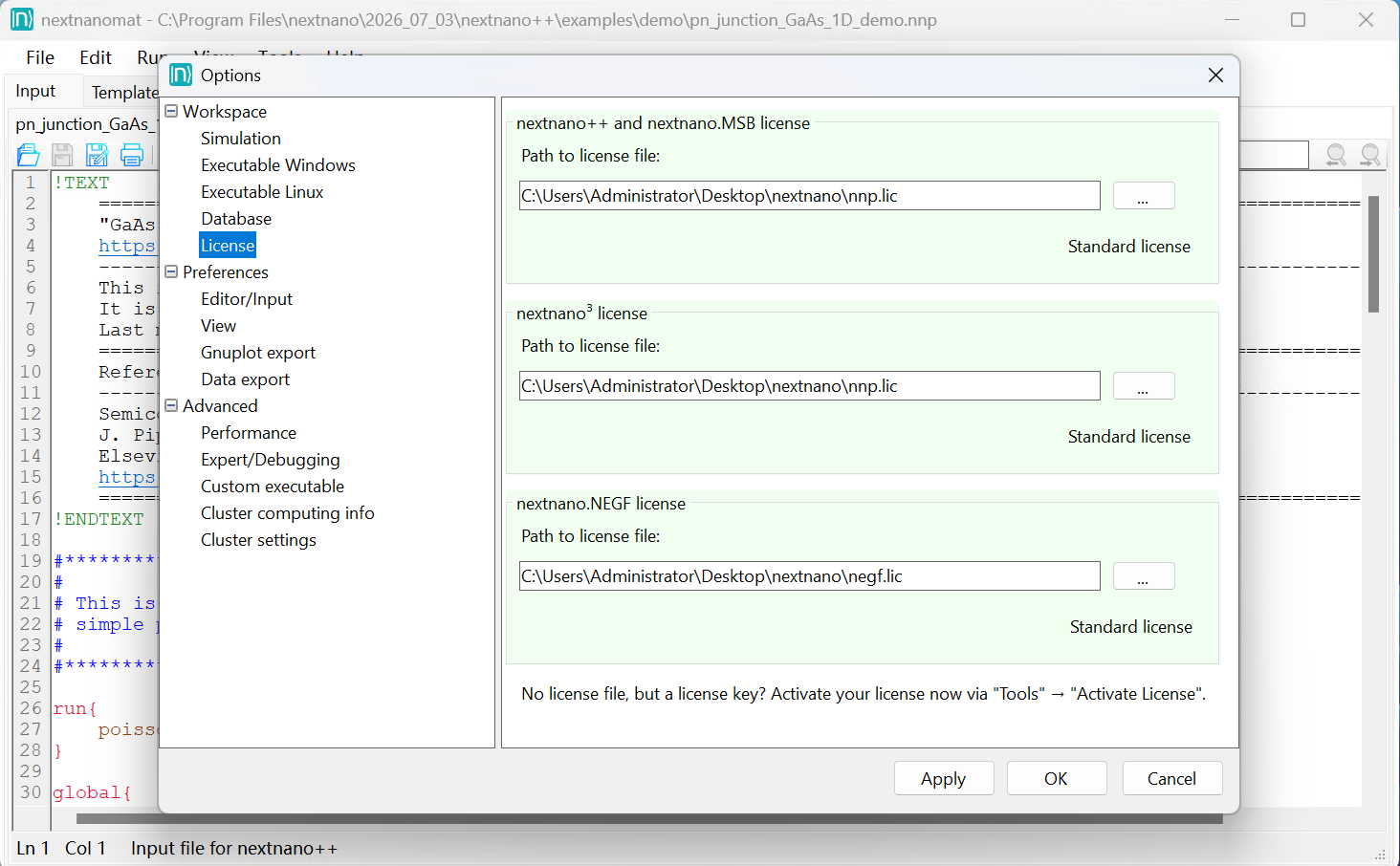Click the Workspace tree label
Viewport: 1400px width, 866px height.
225,112
